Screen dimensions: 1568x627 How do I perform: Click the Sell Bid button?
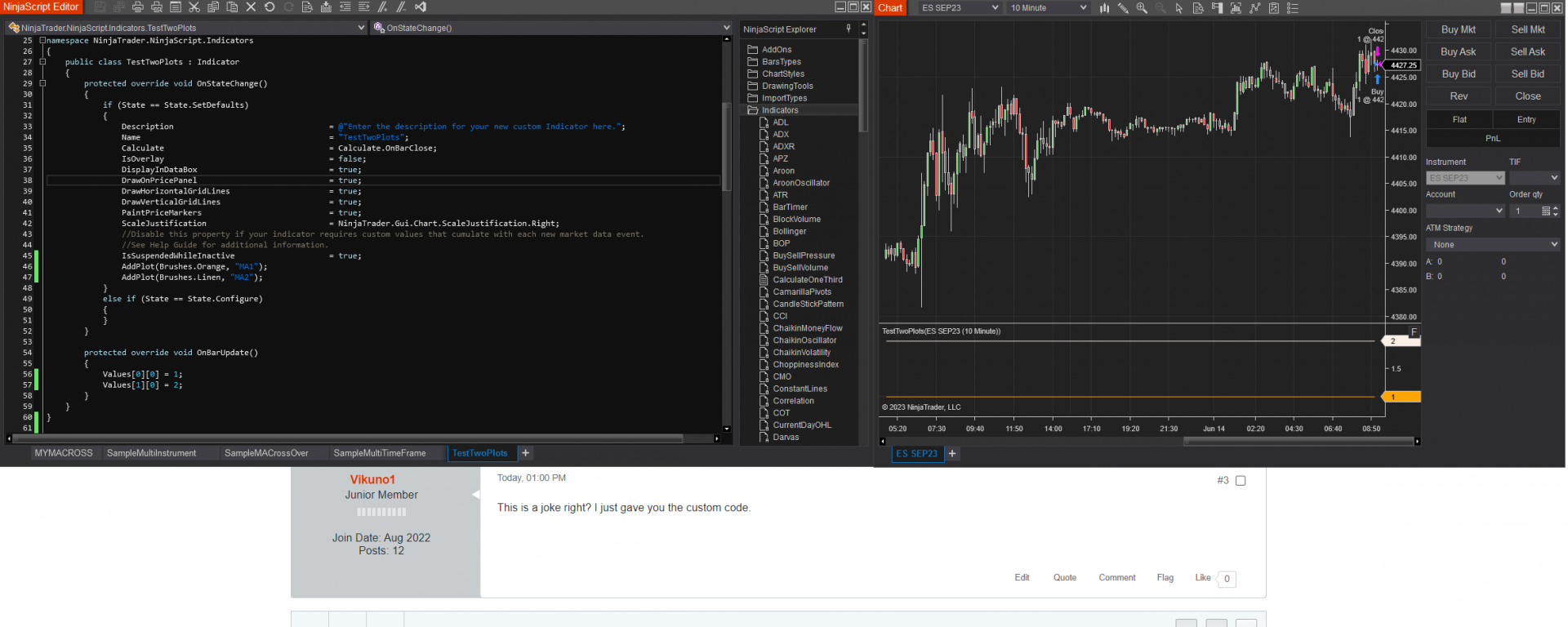(1528, 73)
